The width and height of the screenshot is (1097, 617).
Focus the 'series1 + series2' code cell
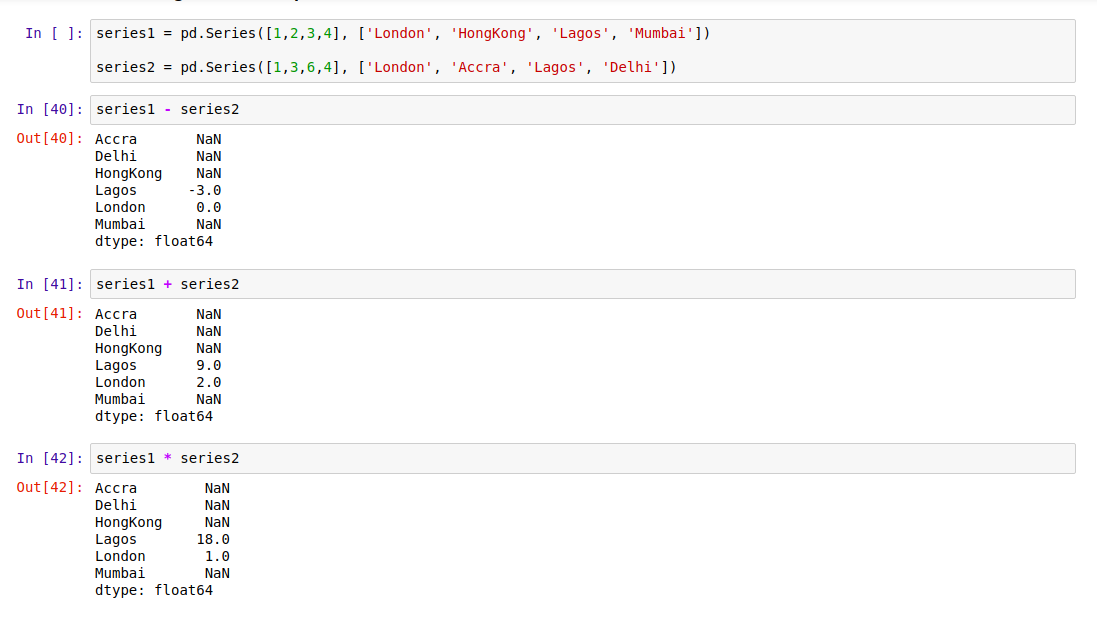pyautogui.click(x=580, y=285)
